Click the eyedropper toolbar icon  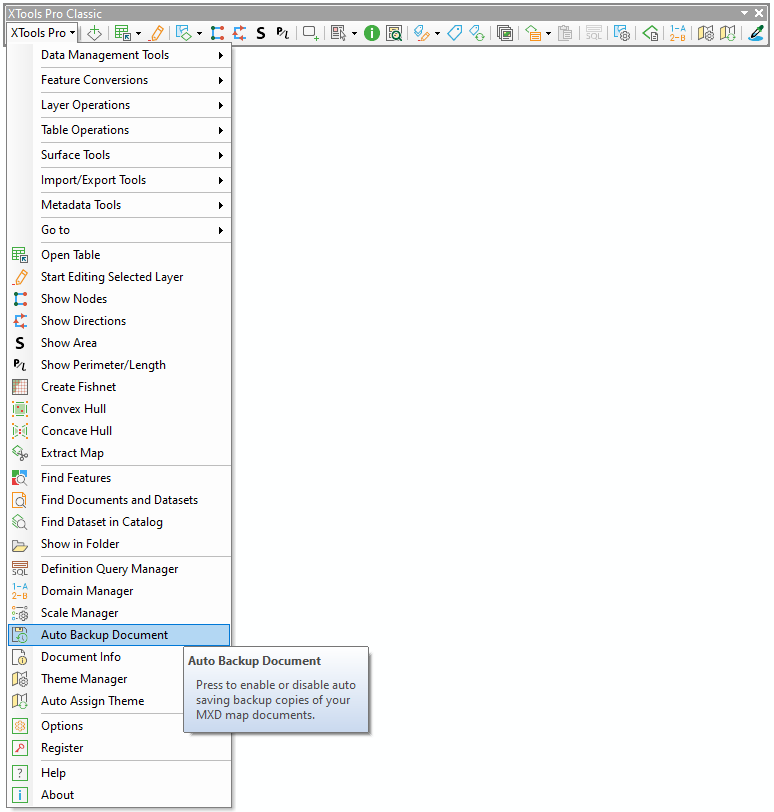coord(756,33)
